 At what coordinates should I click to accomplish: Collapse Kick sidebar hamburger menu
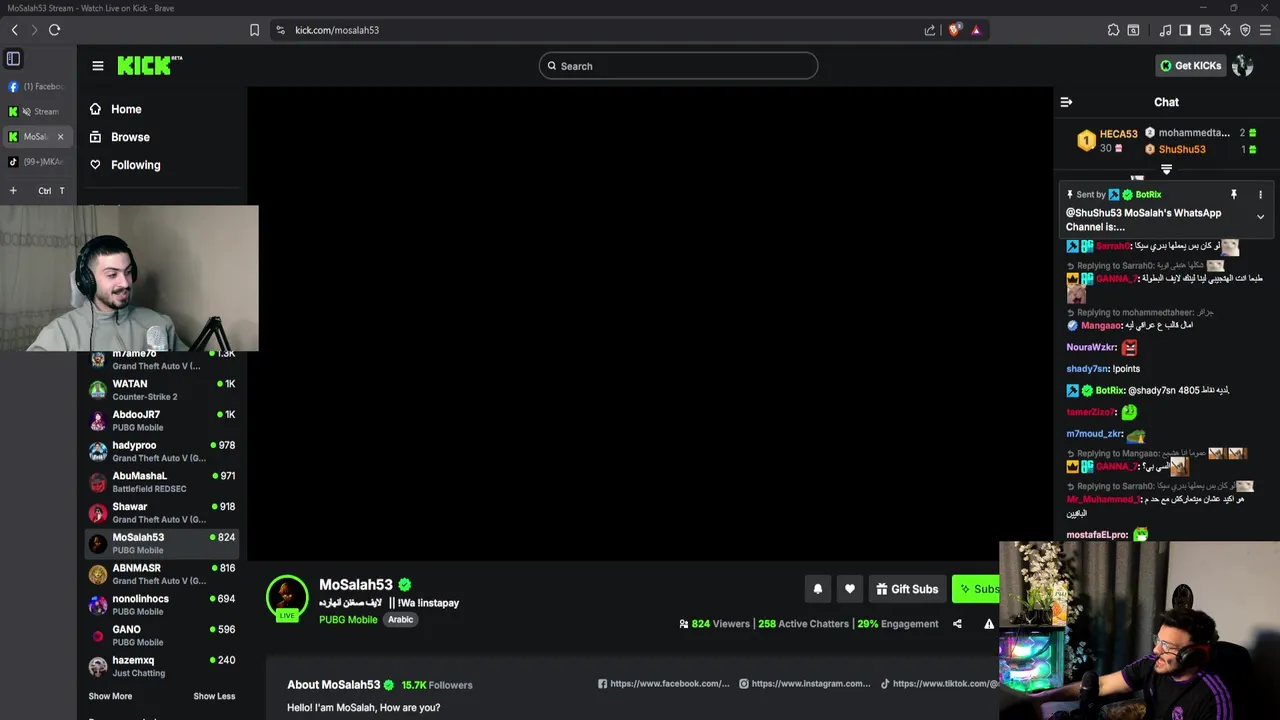click(x=98, y=66)
